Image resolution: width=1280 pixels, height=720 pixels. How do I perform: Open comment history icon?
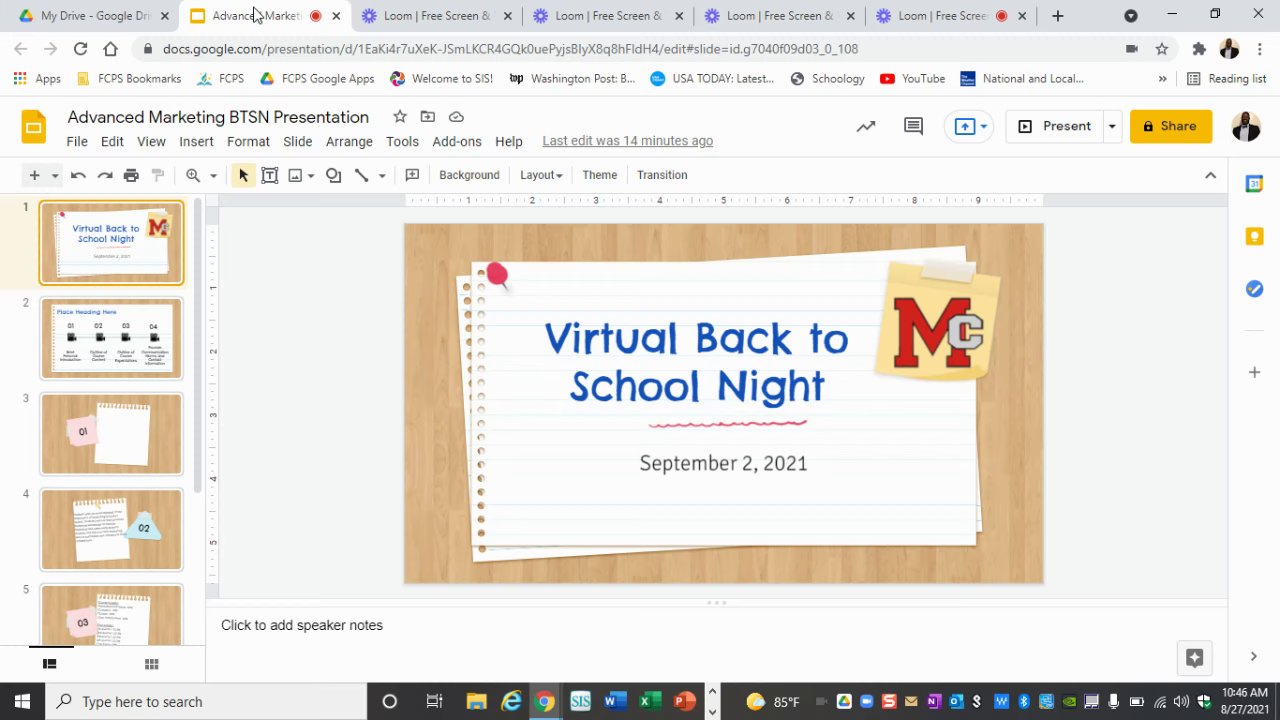pyautogui.click(x=913, y=126)
